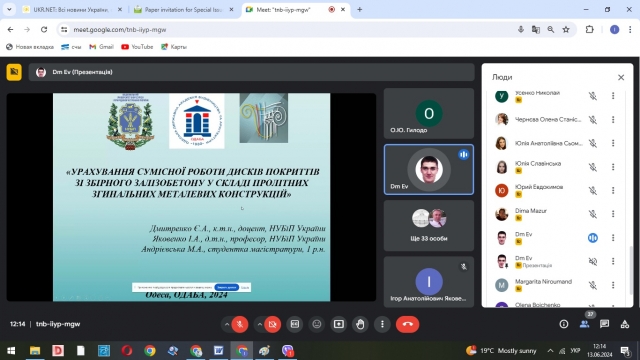Click the People panel scrollbar
The width and height of the screenshot is (640, 360).
click(631, 269)
